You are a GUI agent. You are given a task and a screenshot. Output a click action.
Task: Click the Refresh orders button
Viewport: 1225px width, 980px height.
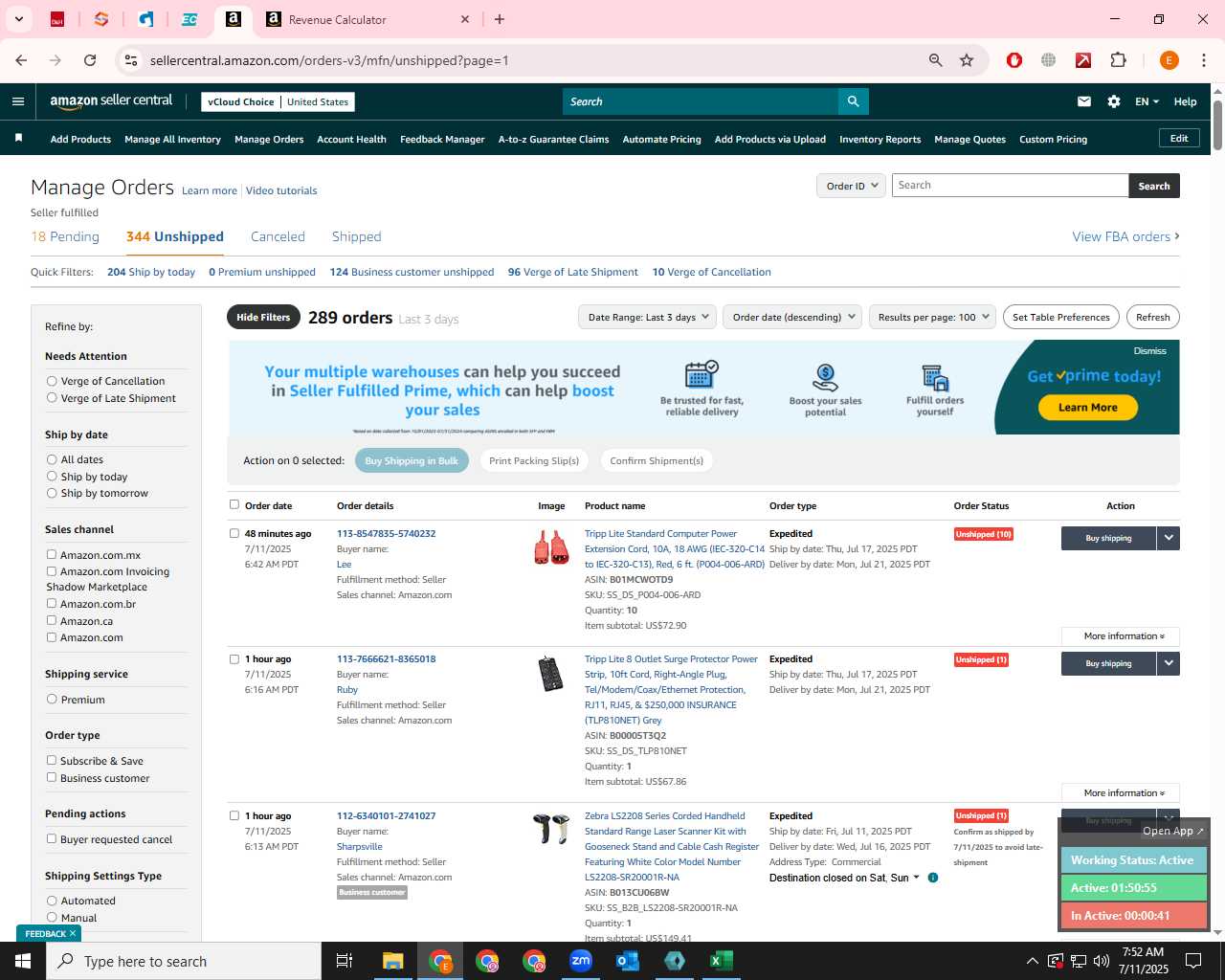pos(1152,317)
